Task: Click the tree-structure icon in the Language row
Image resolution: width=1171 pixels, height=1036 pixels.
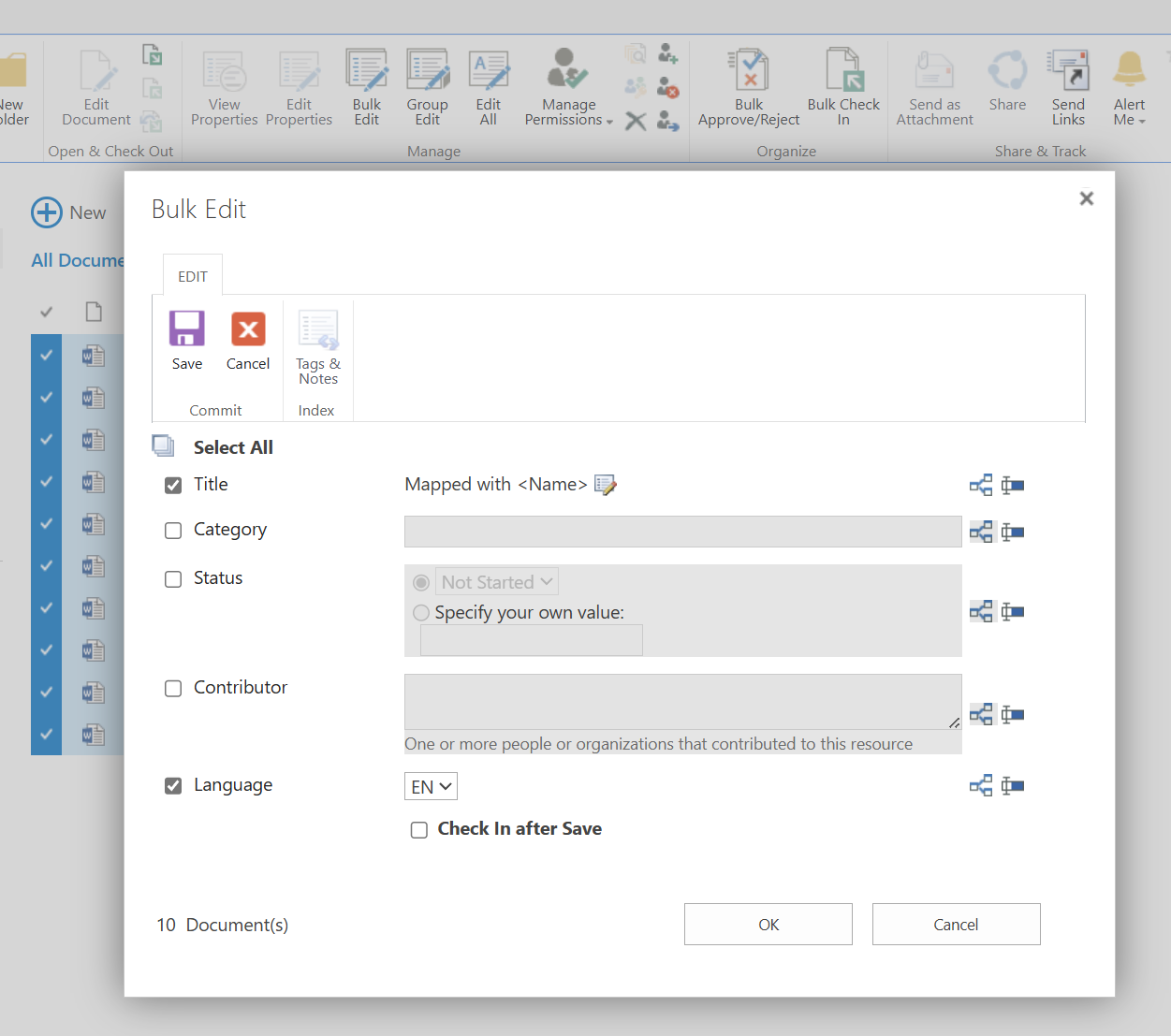Action: [x=981, y=785]
